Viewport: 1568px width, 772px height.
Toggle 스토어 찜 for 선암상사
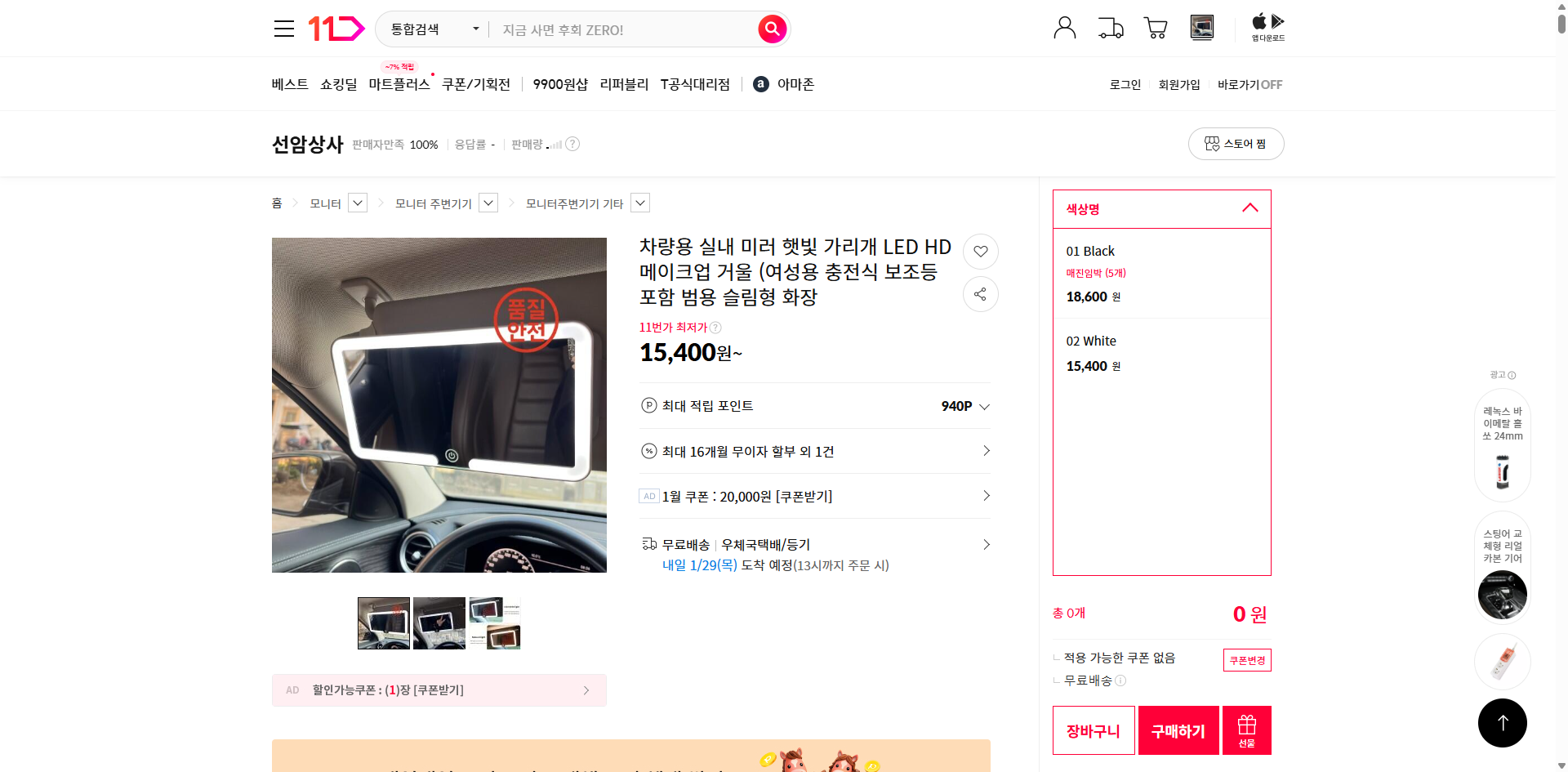pos(1236,144)
